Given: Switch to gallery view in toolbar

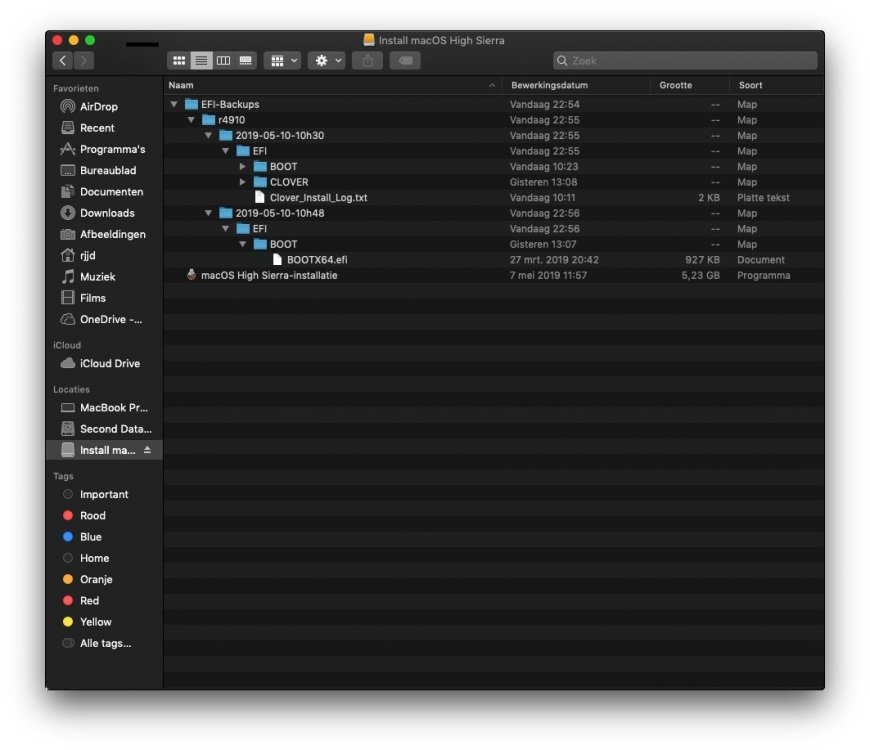Looking at the screenshot, I should (245, 61).
